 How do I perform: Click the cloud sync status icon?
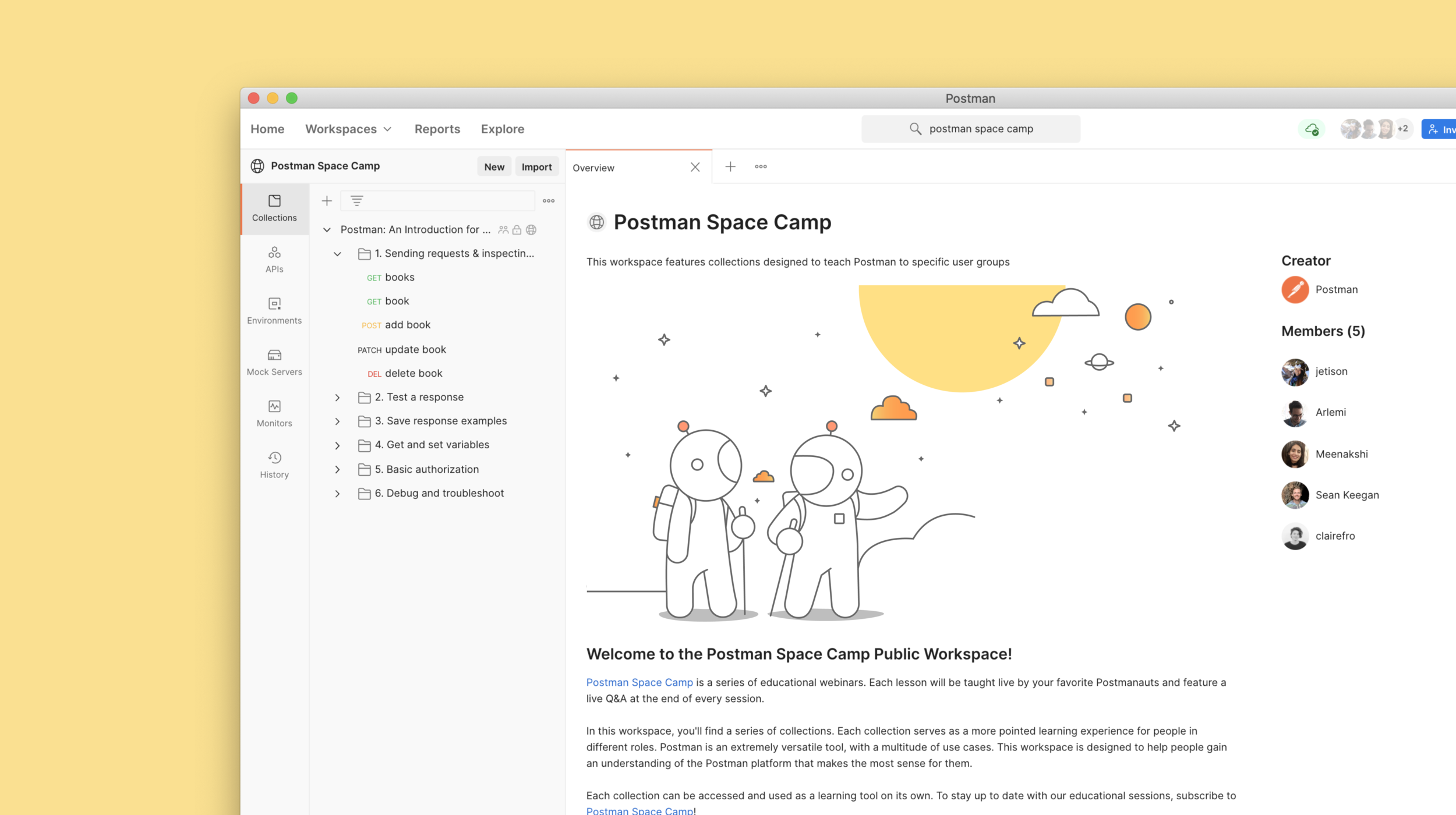click(x=1312, y=129)
